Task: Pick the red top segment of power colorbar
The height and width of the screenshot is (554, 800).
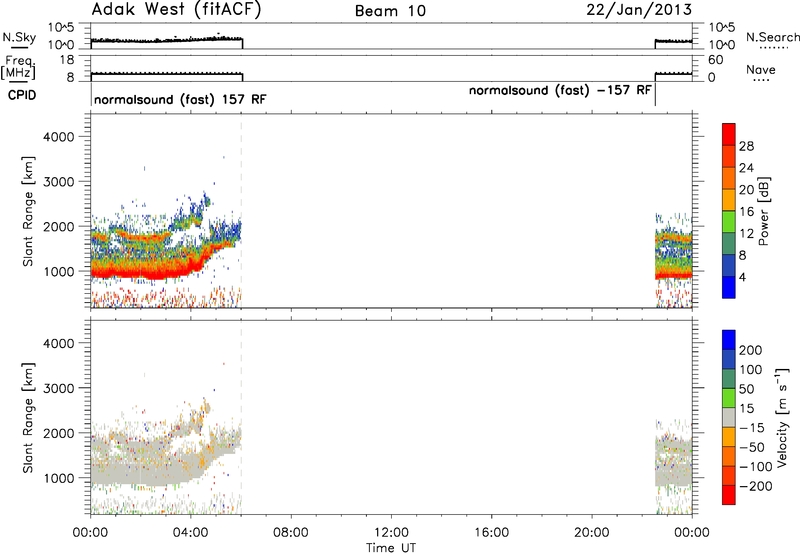Action: (x=729, y=134)
